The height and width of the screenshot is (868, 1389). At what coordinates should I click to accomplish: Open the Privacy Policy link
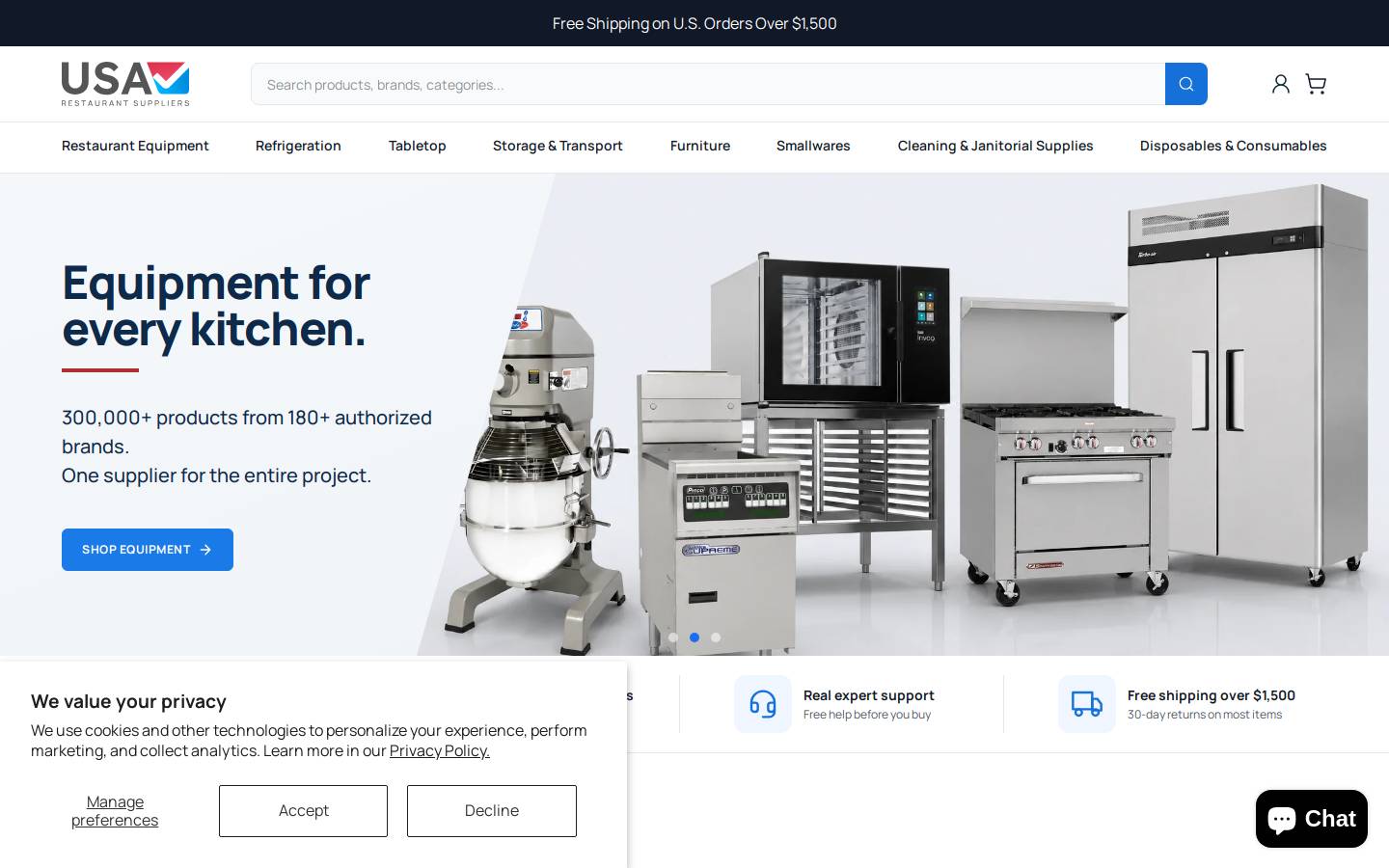point(440,750)
